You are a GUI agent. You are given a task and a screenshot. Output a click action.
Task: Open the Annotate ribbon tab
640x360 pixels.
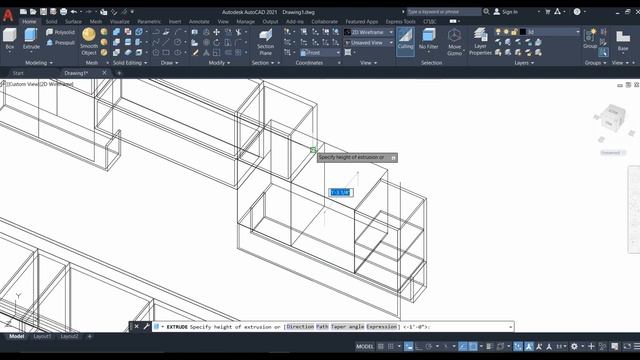pos(199,21)
